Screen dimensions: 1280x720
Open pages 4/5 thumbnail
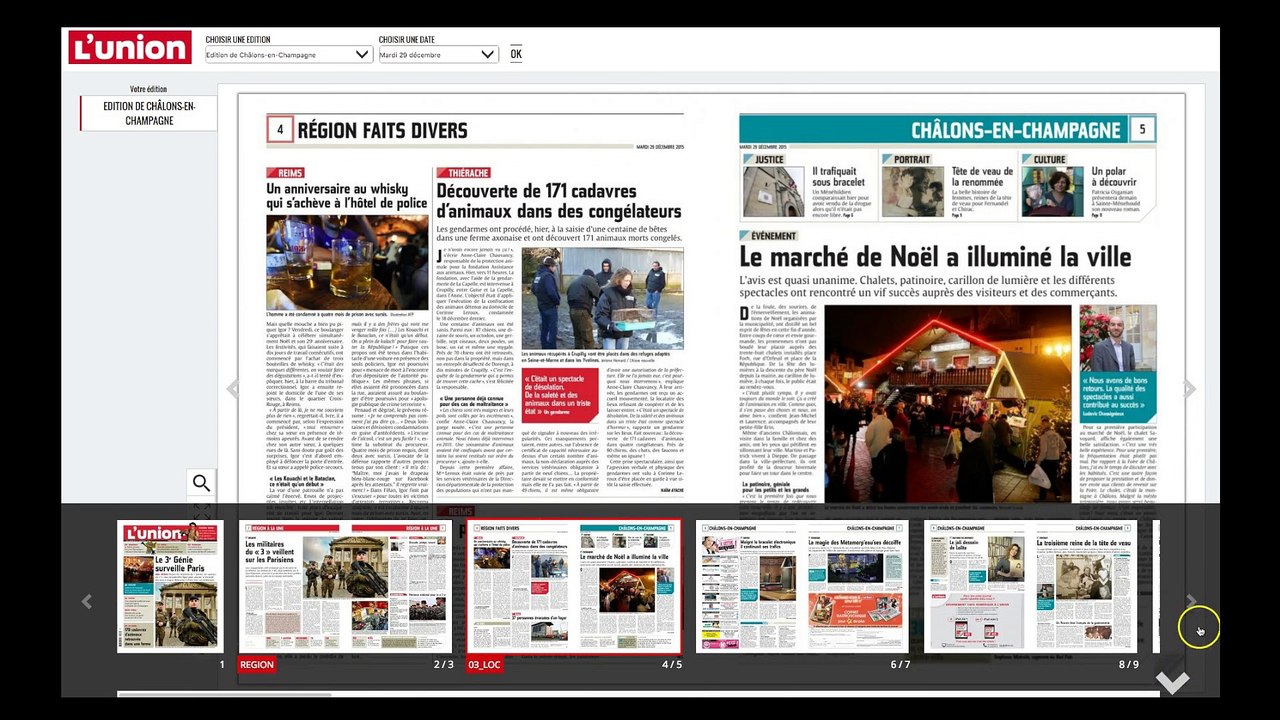tap(574, 586)
